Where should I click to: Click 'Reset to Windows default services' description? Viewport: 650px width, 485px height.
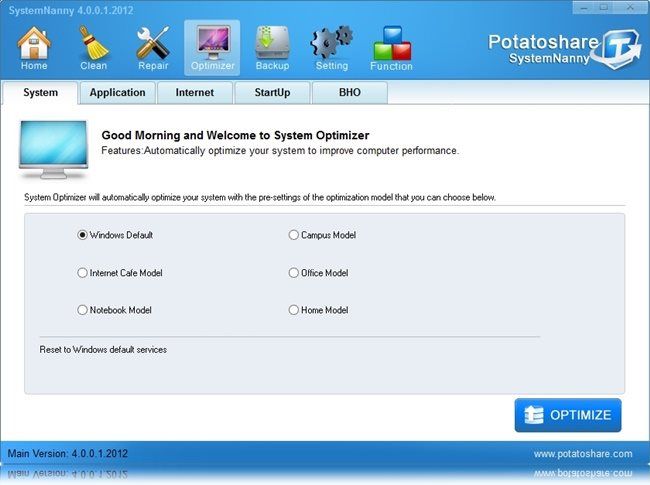(x=103, y=349)
